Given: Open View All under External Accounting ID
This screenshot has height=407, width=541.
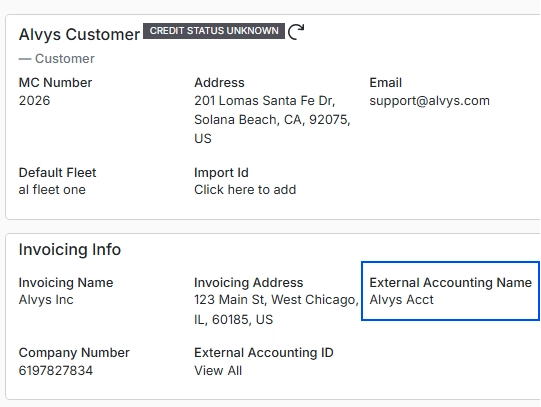Looking at the screenshot, I should point(218,371).
